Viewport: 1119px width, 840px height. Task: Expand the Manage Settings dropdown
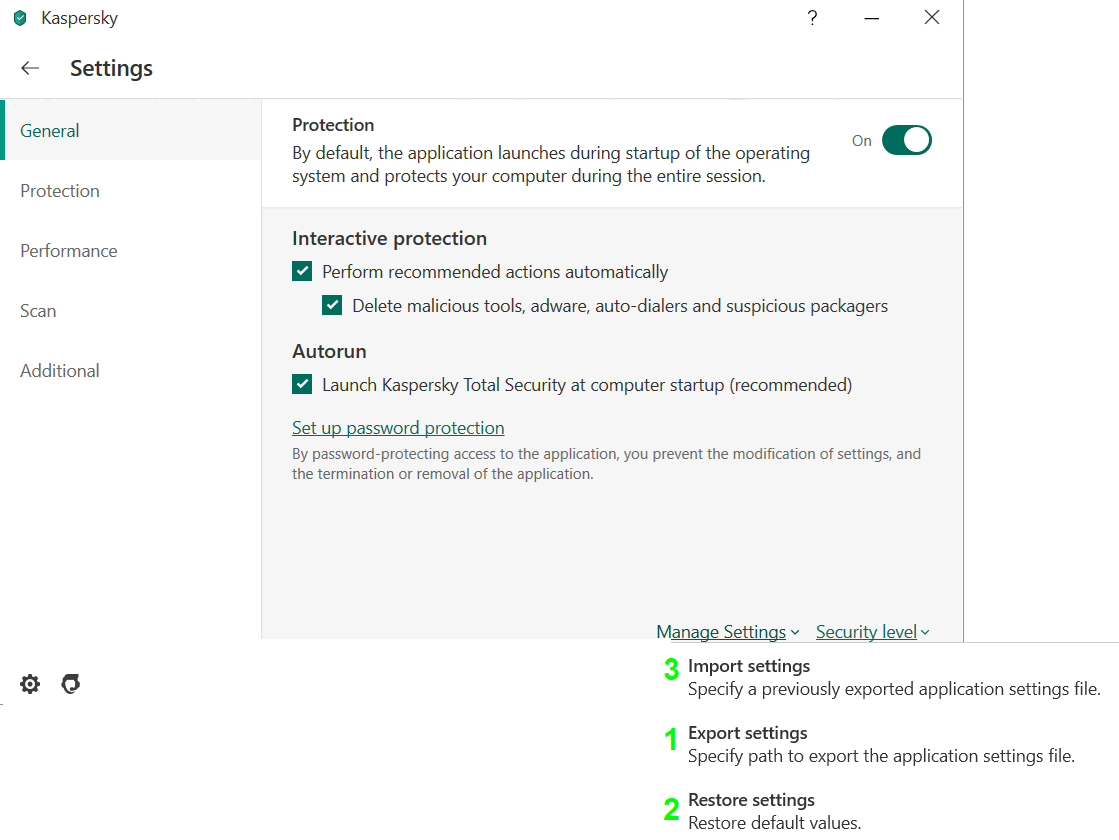pyautogui.click(x=728, y=632)
